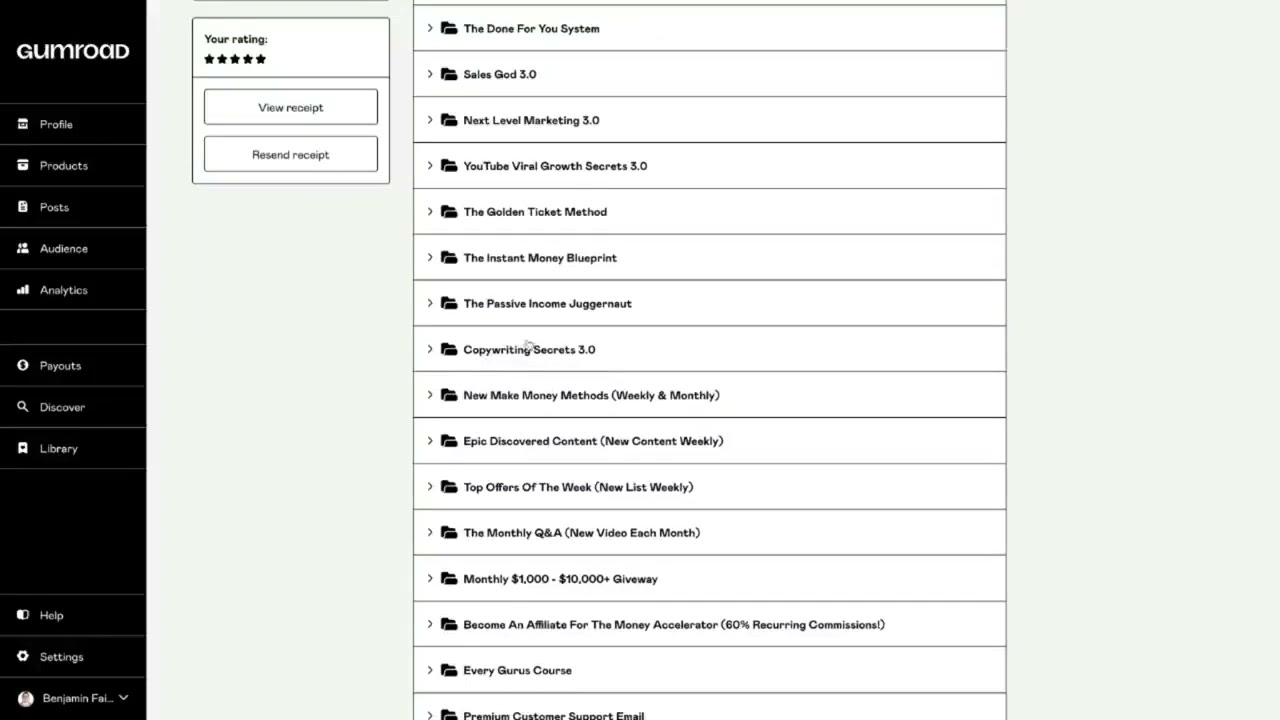Click the Settings gear icon
Viewport: 1280px width, 720px height.
(x=23, y=657)
